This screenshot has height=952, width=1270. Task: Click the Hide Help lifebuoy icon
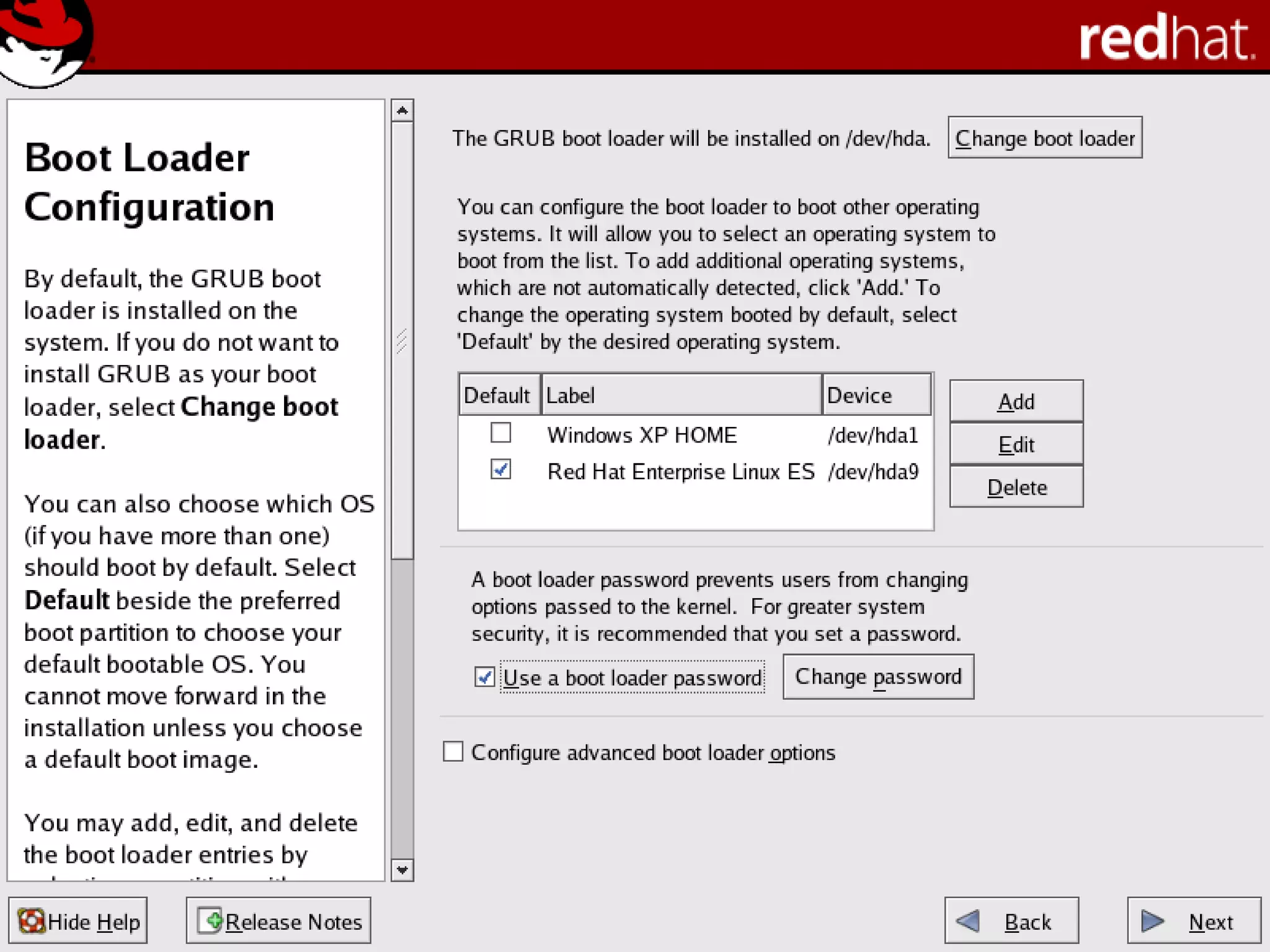point(31,921)
